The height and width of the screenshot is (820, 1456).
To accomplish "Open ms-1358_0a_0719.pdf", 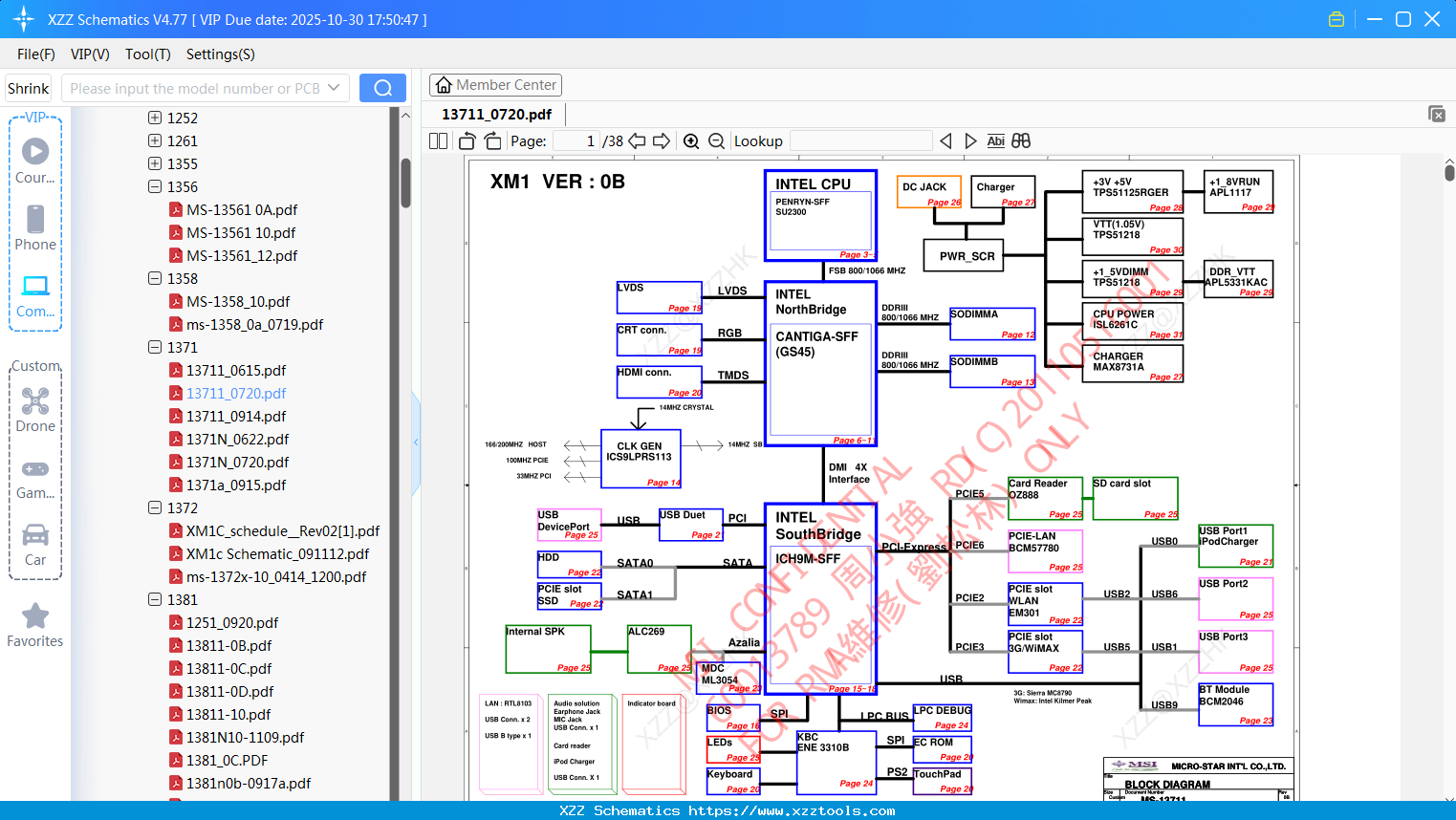I will 255,325.
